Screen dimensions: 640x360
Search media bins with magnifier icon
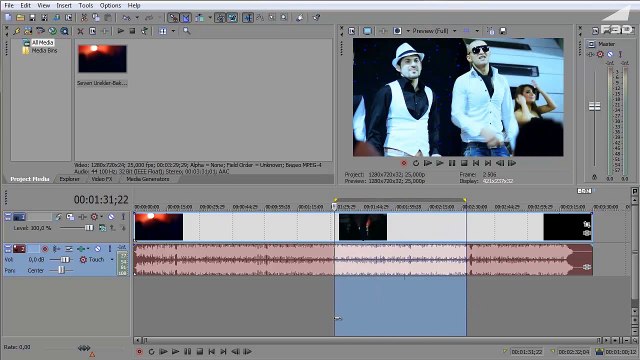(187, 31)
